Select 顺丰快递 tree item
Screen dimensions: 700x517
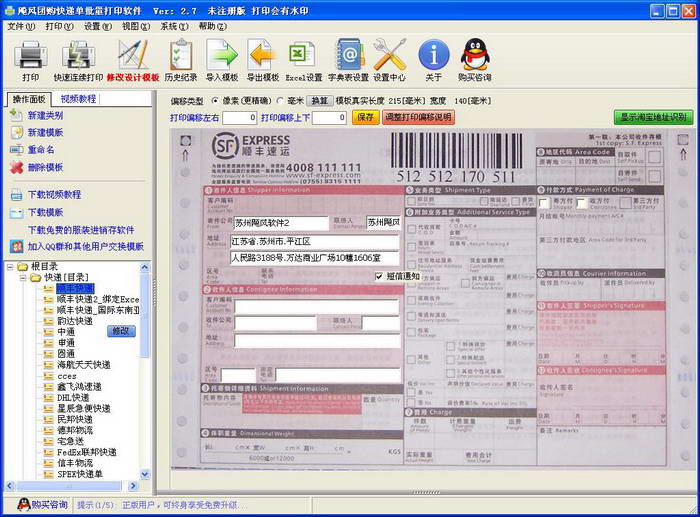point(75,288)
